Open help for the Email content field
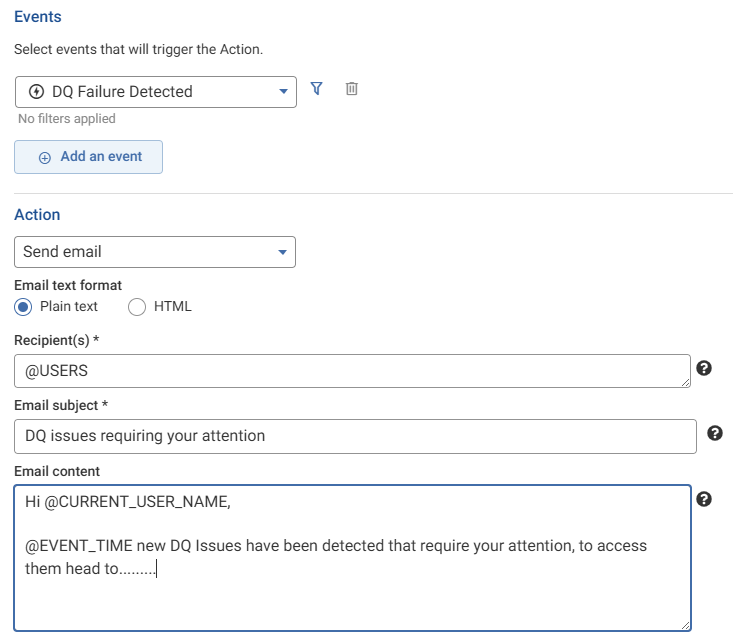Screen dimensions: 733x636 (703, 499)
